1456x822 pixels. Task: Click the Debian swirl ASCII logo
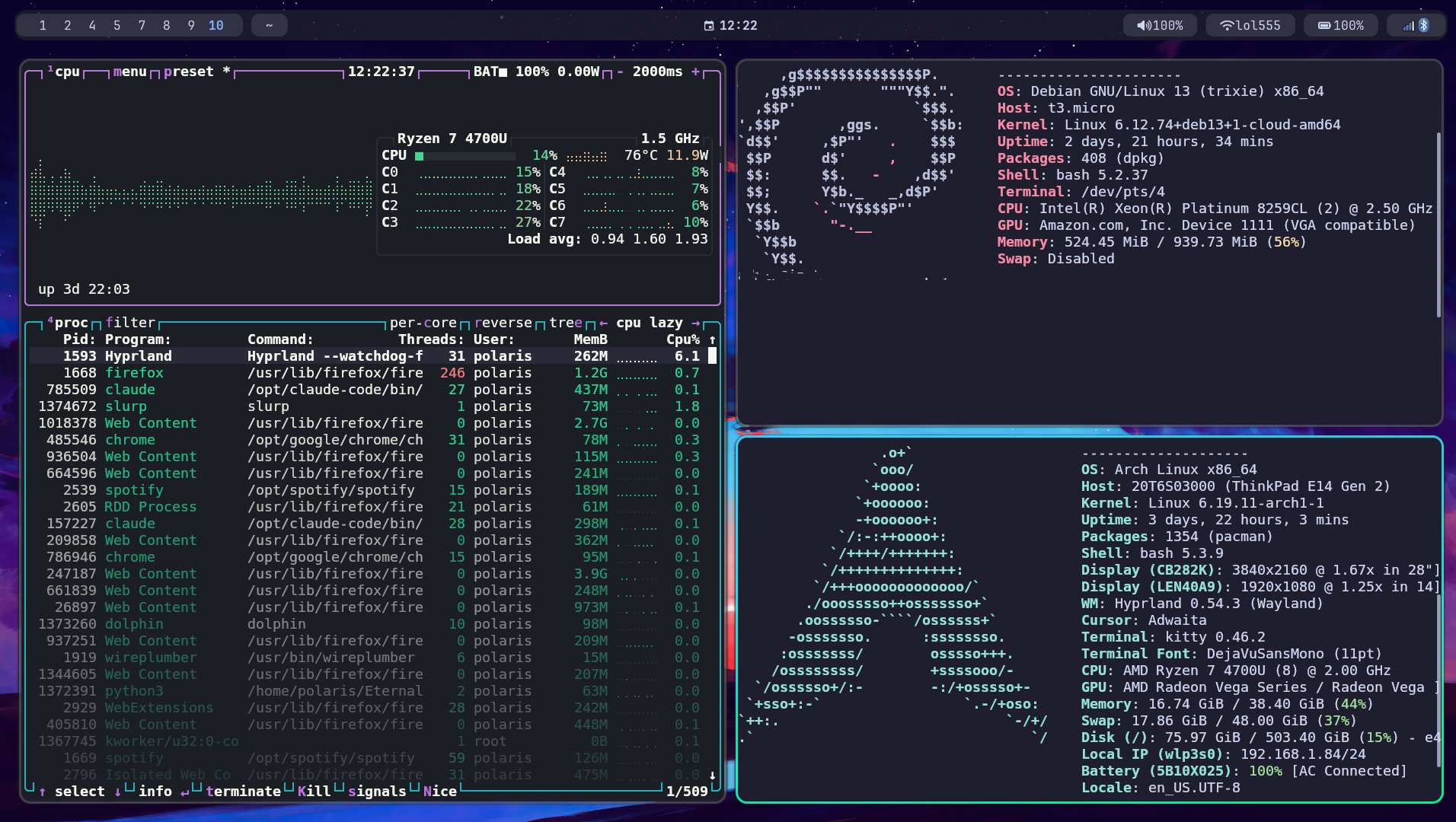coord(851,174)
